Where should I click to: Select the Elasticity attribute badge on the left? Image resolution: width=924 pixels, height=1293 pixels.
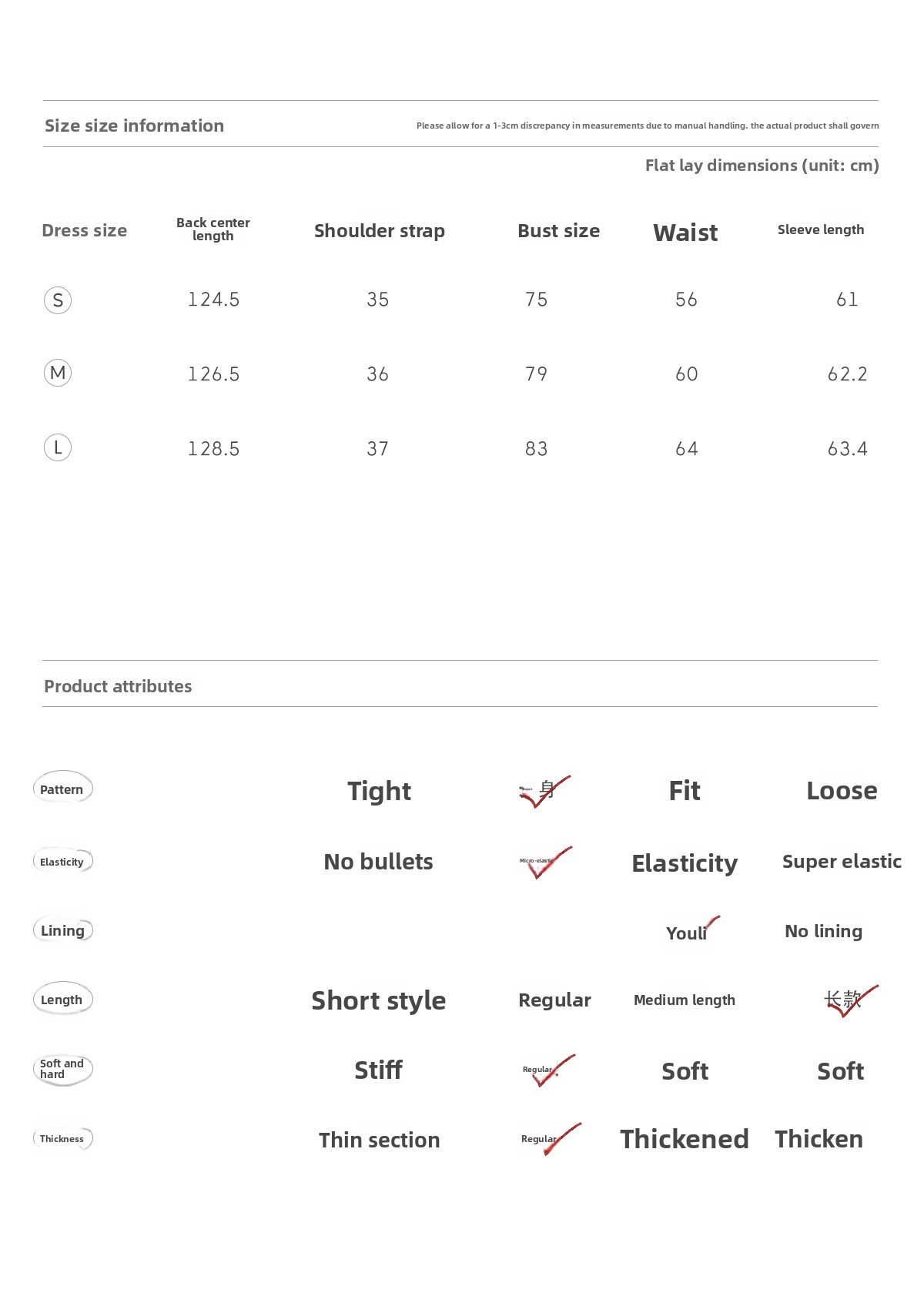(62, 862)
